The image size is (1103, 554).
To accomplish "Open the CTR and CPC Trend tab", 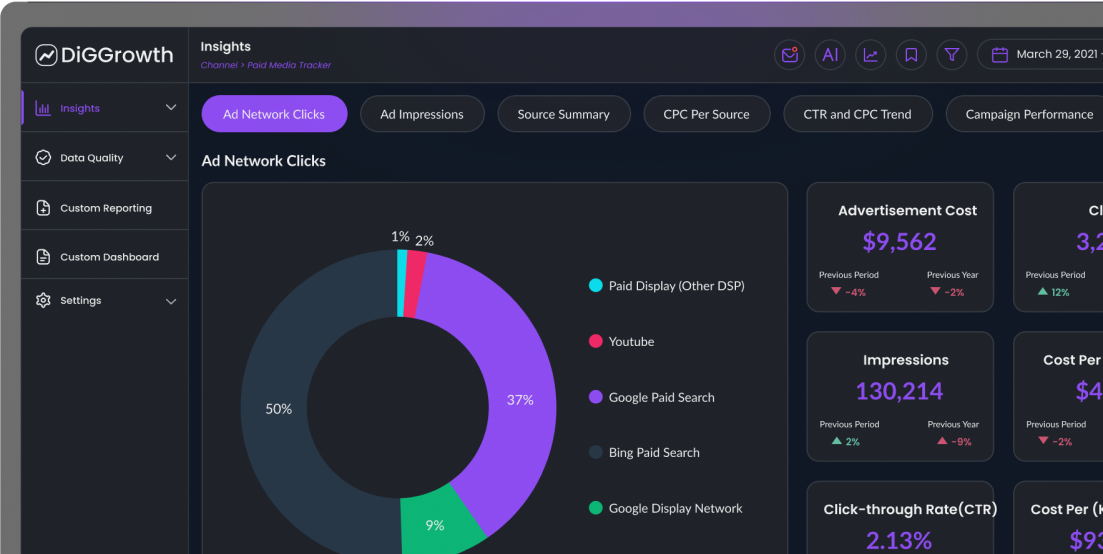I will click(x=857, y=114).
